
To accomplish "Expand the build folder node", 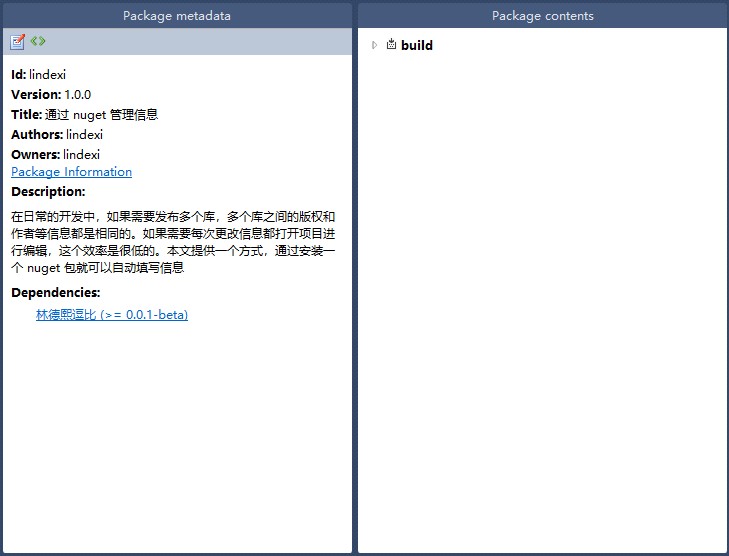I will tap(374, 45).
